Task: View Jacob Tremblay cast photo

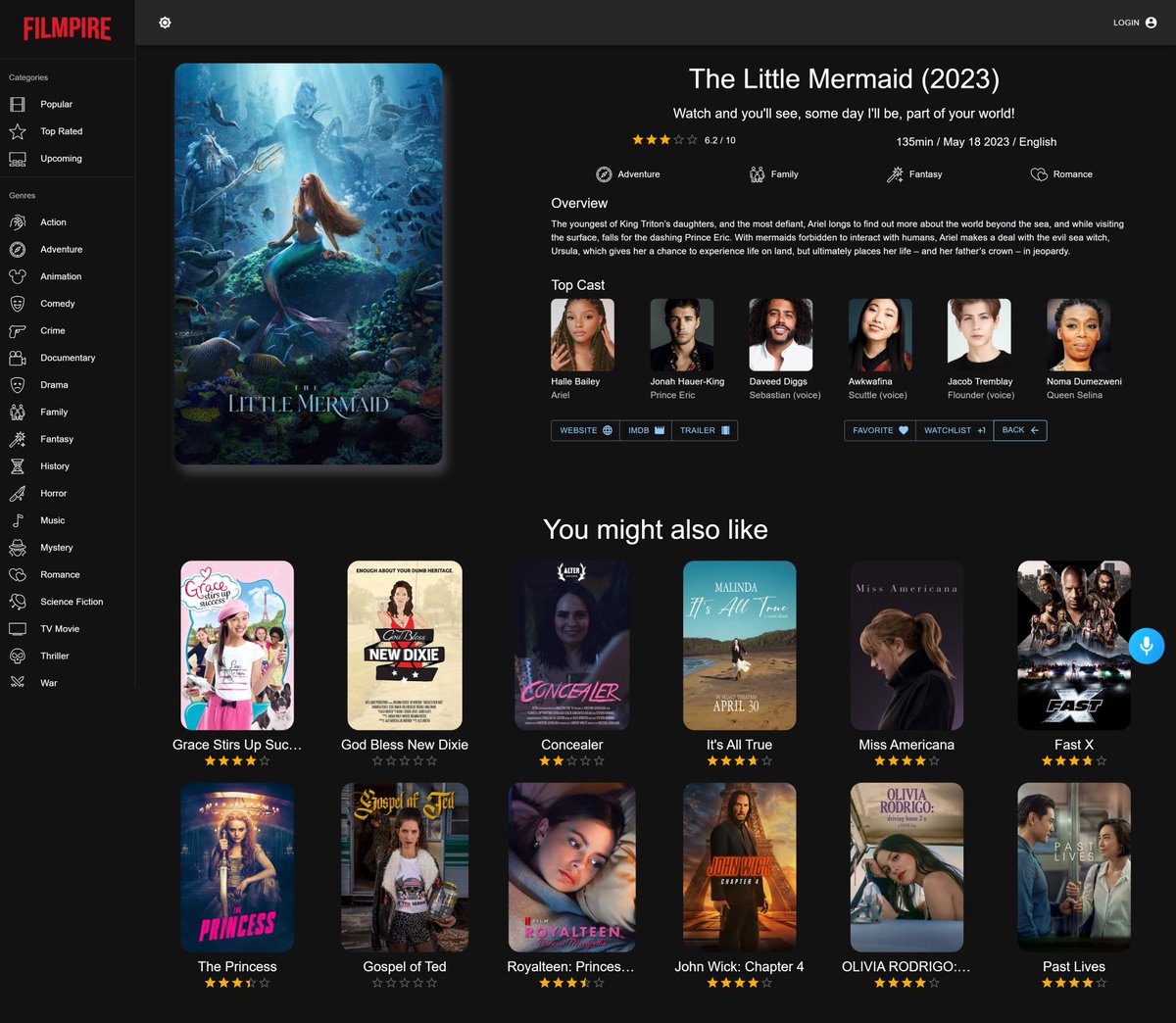Action: click(x=979, y=335)
